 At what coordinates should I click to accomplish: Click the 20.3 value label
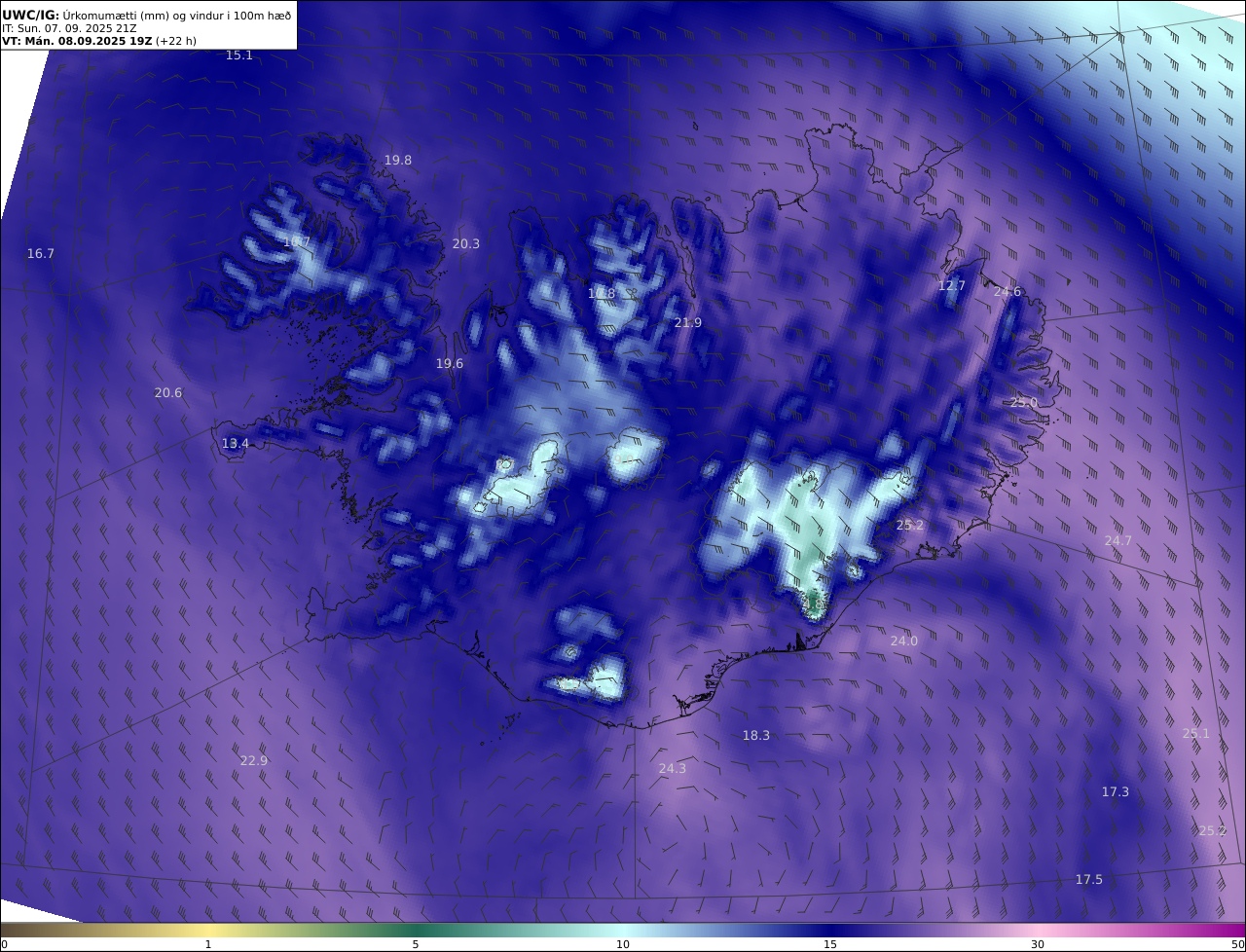coord(466,243)
